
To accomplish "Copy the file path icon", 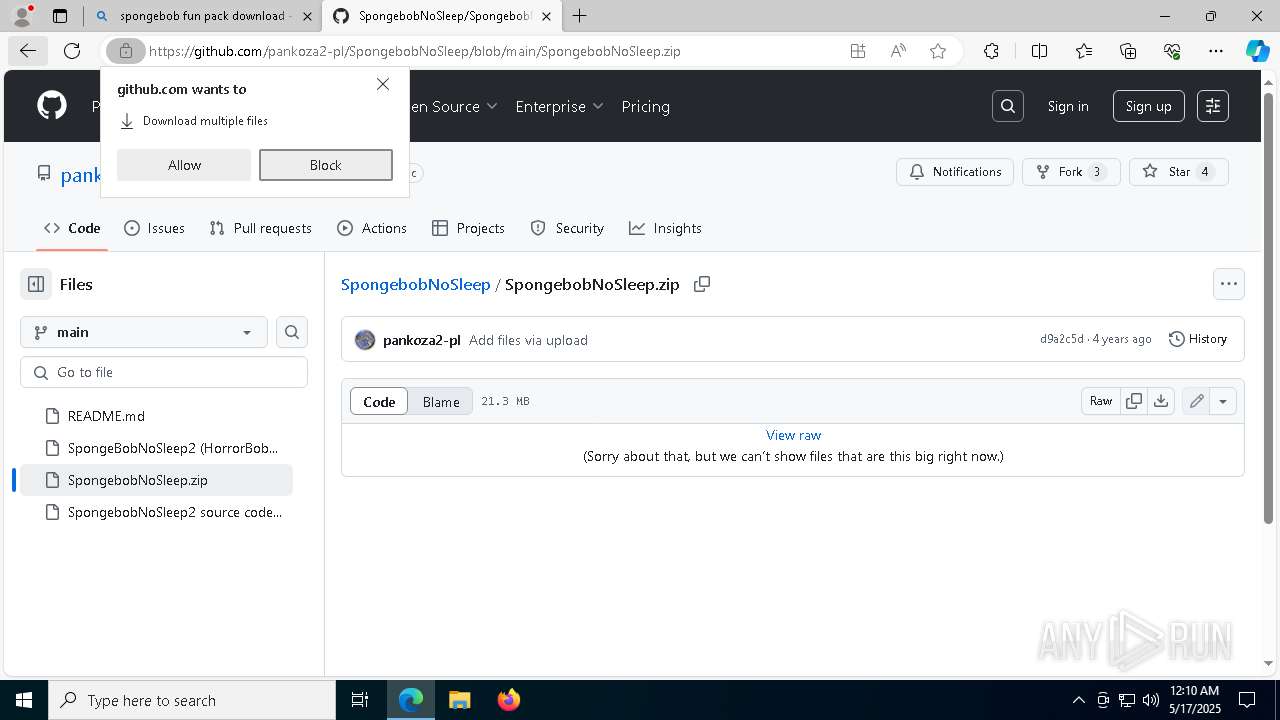I will tap(702, 284).
